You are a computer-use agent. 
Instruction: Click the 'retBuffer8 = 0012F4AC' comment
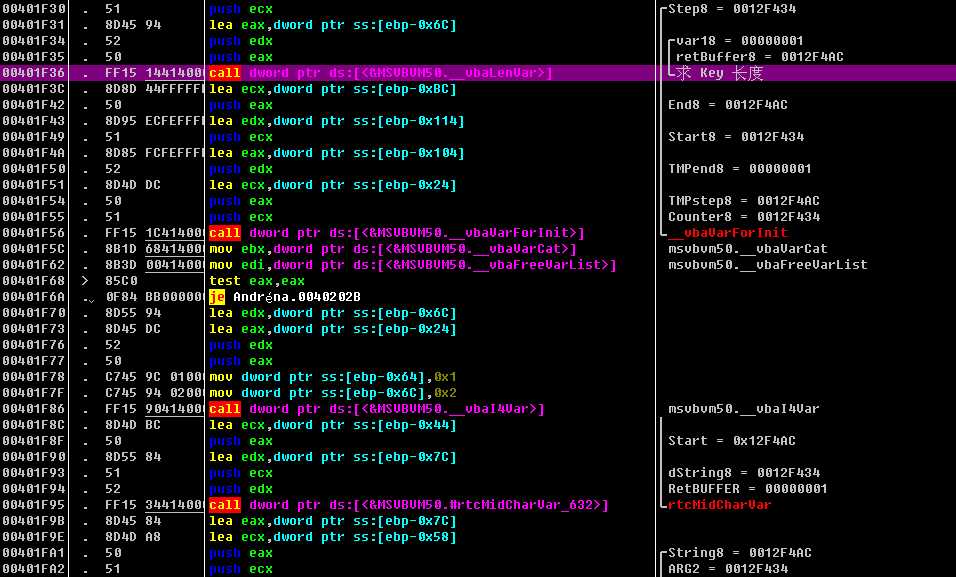coord(760,57)
